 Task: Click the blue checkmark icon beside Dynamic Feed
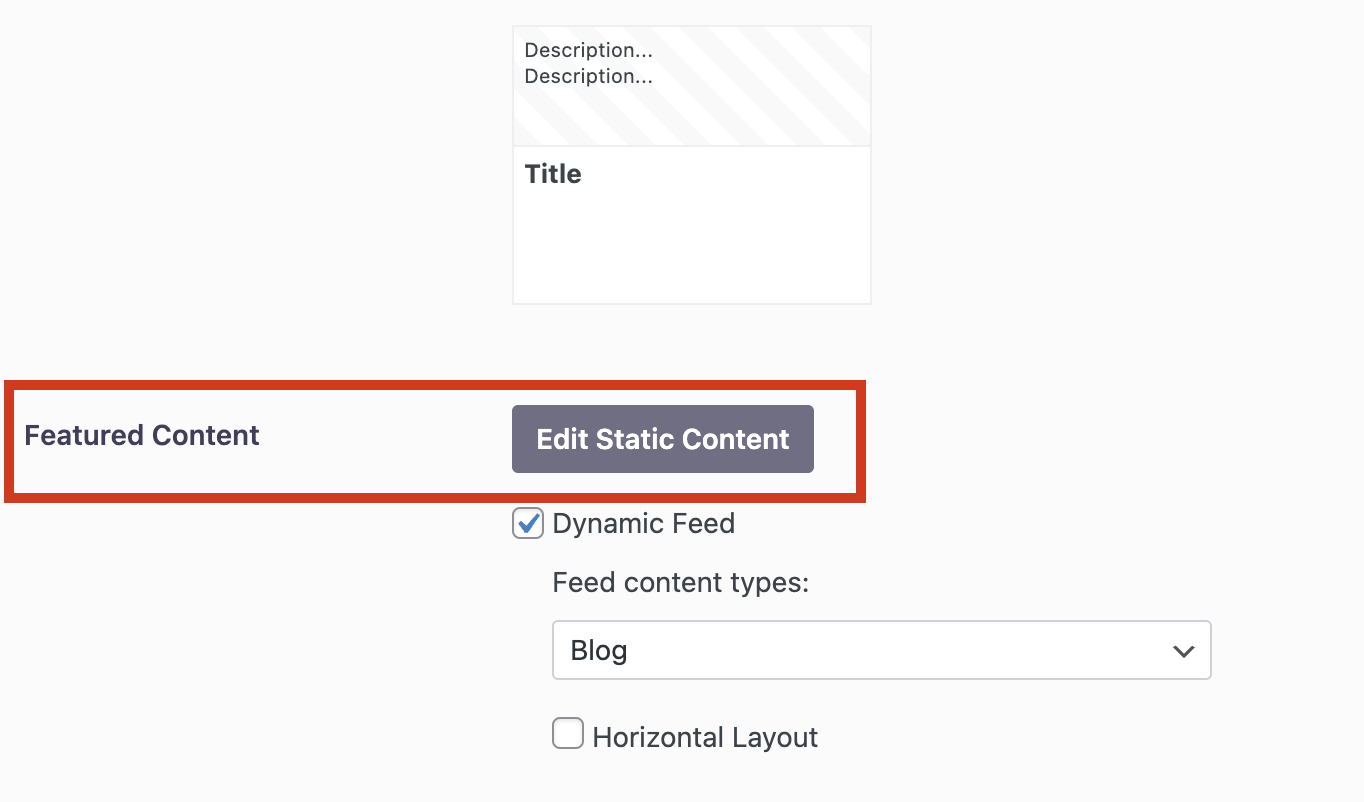(x=529, y=522)
